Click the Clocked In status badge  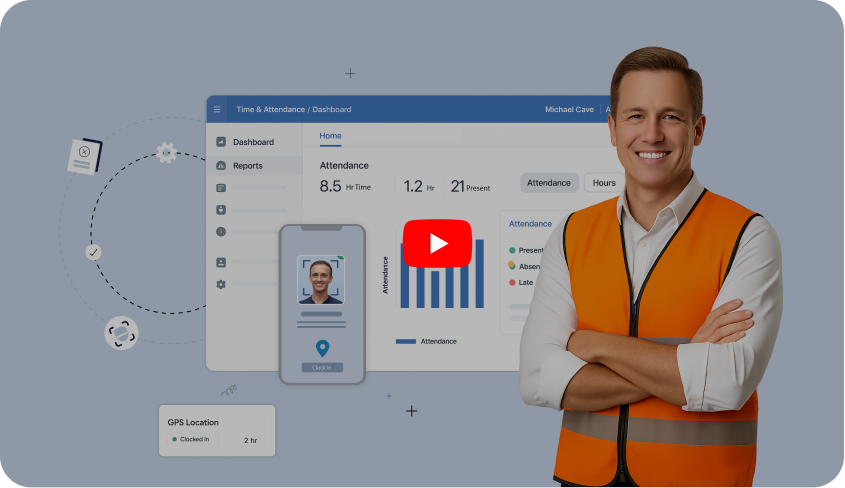coord(193,439)
